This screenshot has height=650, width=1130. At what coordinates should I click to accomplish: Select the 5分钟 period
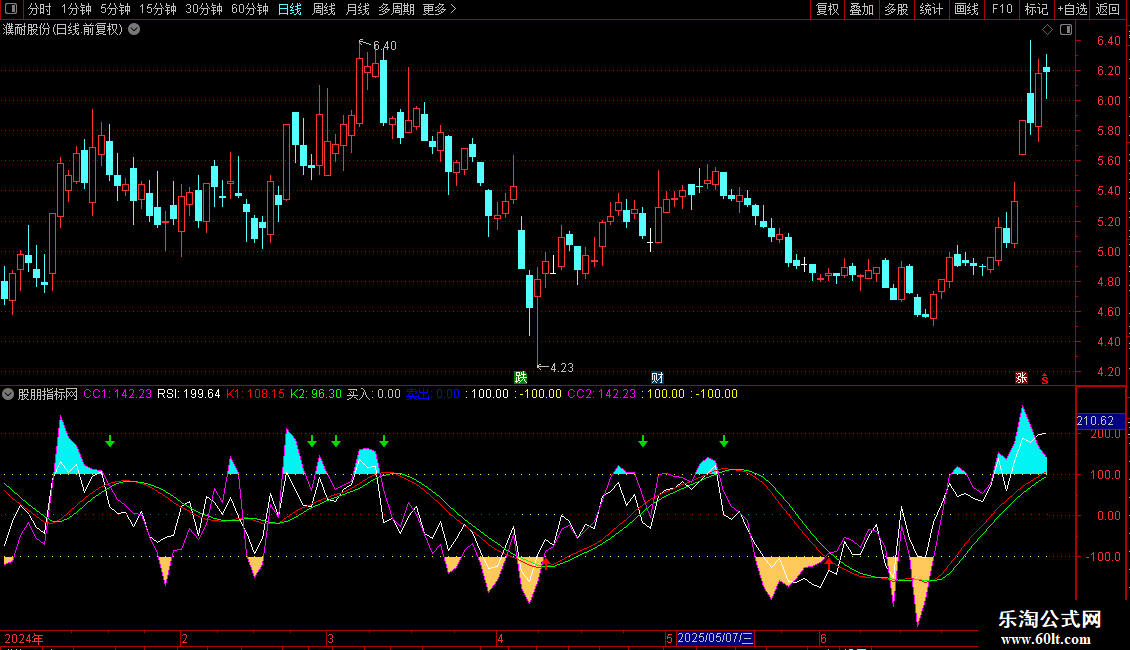click(115, 9)
